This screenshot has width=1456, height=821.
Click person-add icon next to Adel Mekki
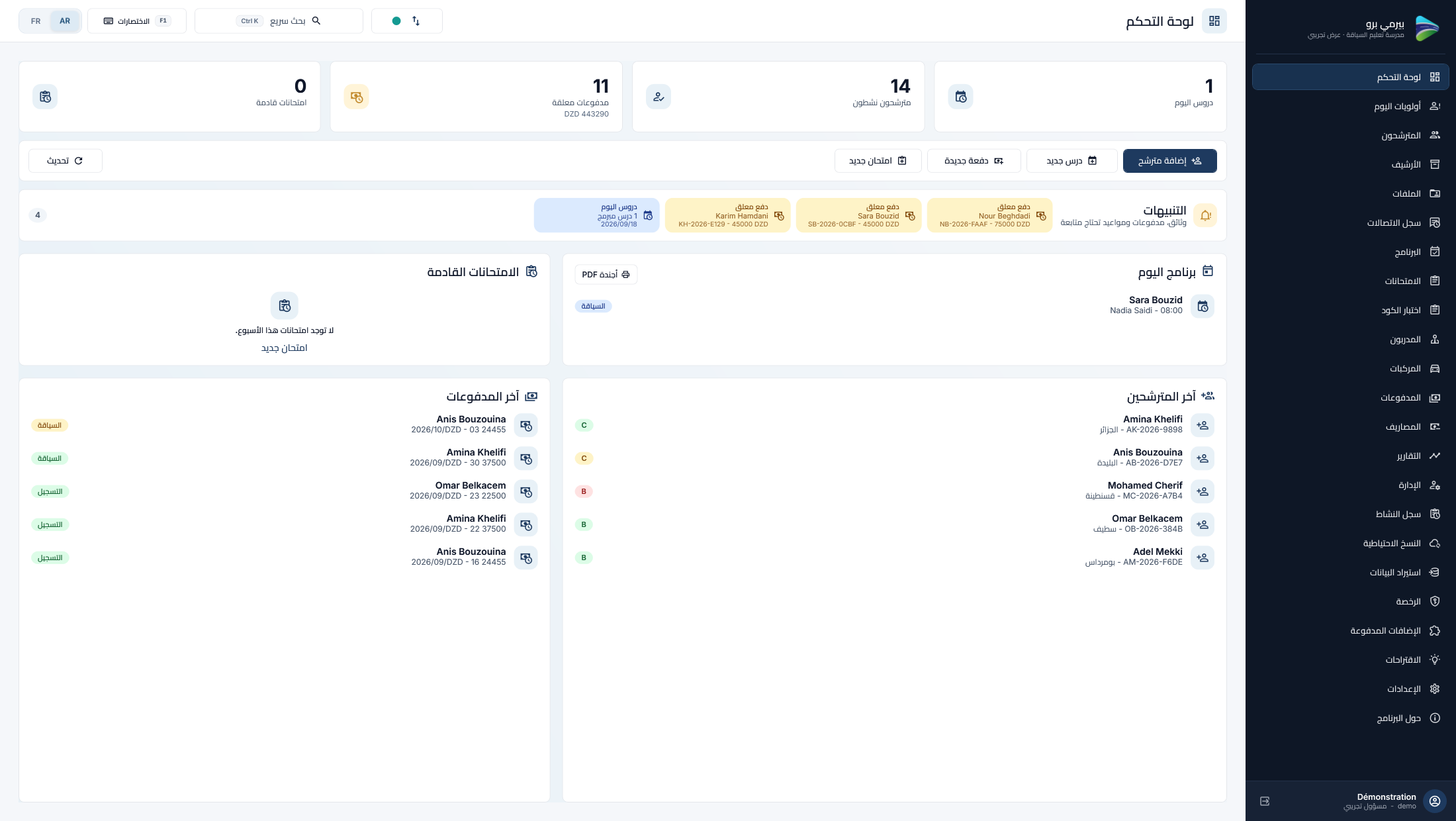click(x=1203, y=557)
